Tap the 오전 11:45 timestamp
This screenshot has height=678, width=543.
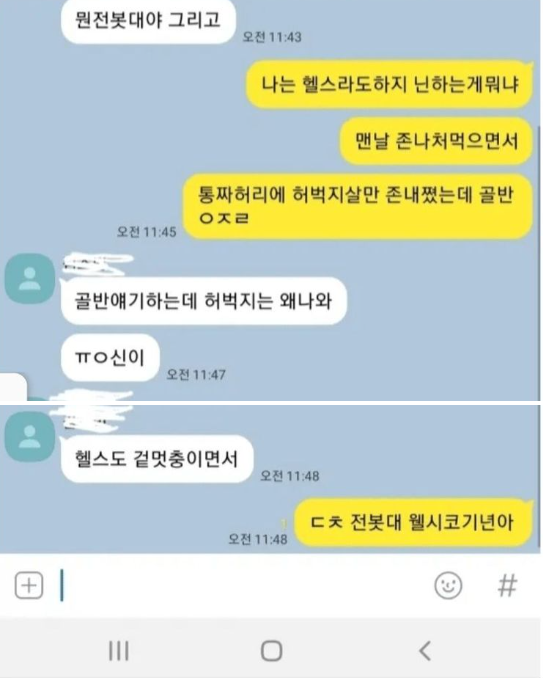[147, 232]
